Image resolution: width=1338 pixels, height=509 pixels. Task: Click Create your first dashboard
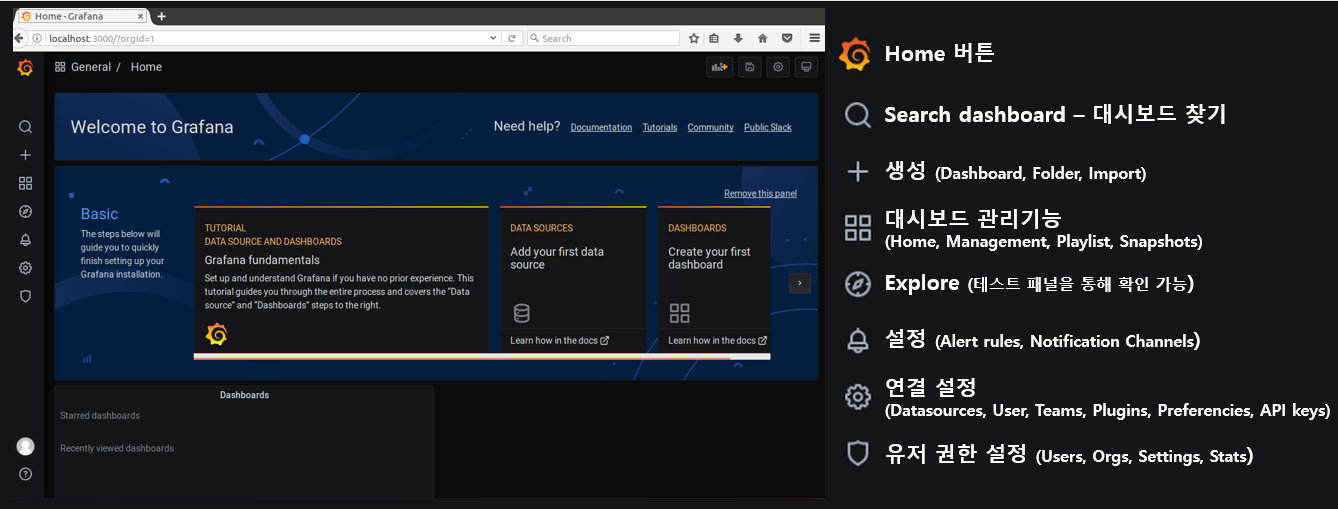[x=709, y=258]
